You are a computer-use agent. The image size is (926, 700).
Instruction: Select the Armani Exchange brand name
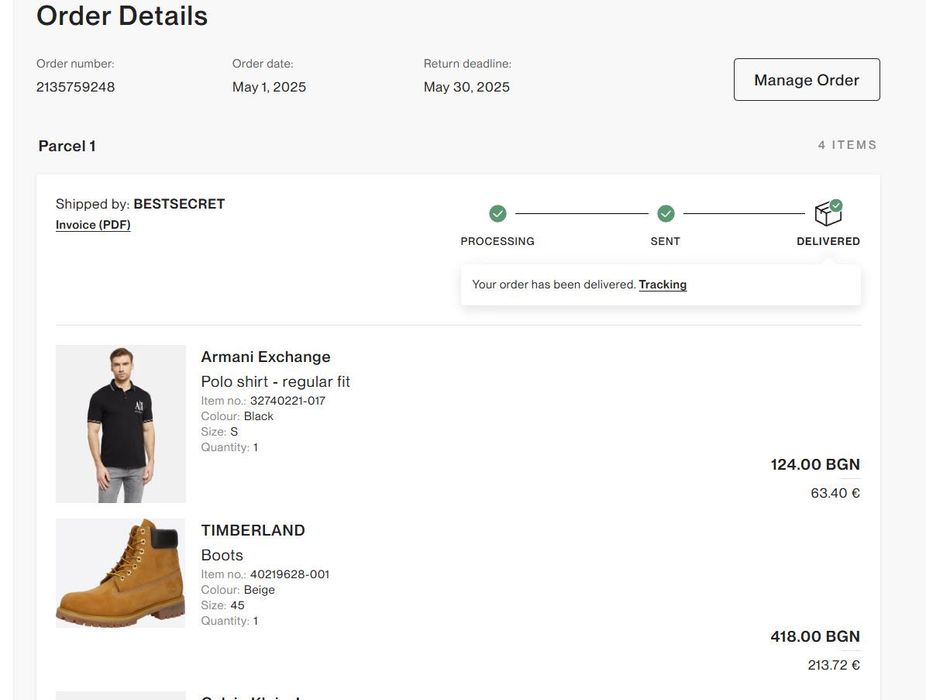(x=266, y=357)
